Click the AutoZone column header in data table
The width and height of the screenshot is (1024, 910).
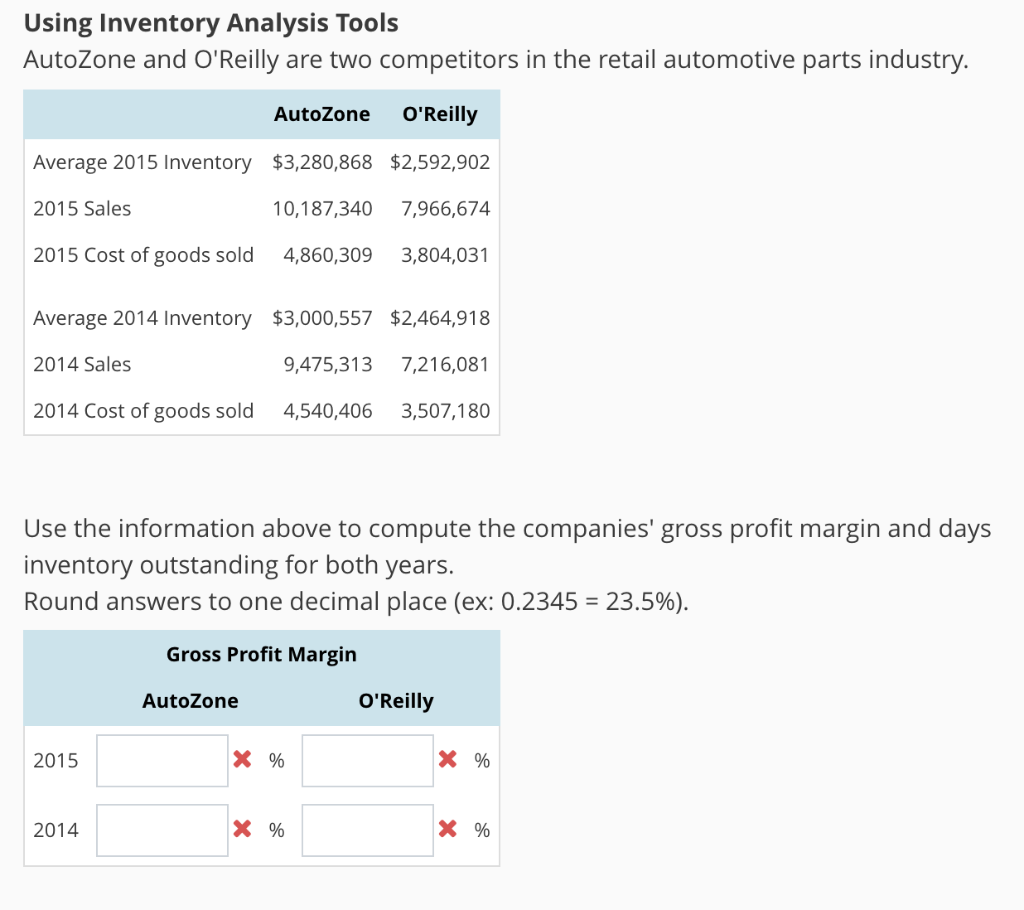point(322,113)
